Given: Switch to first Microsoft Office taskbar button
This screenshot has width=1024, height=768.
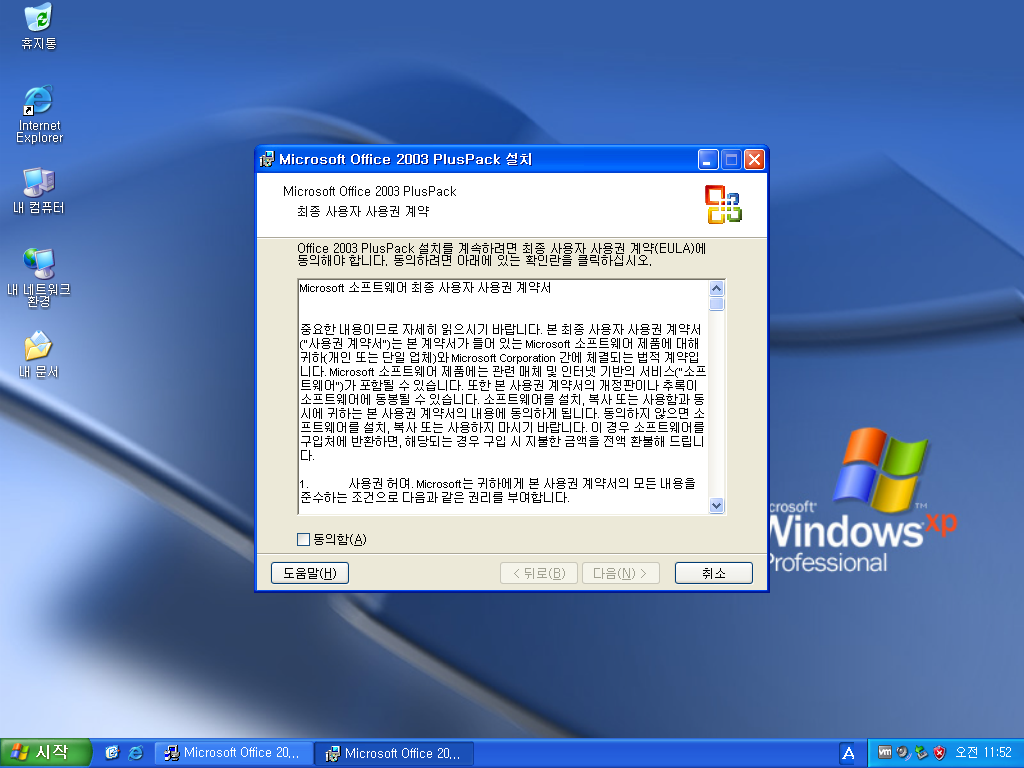Looking at the screenshot, I should coord(233,753).
